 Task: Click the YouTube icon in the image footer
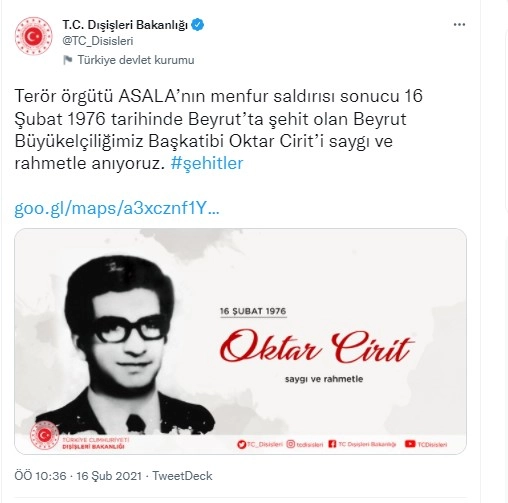410,444
